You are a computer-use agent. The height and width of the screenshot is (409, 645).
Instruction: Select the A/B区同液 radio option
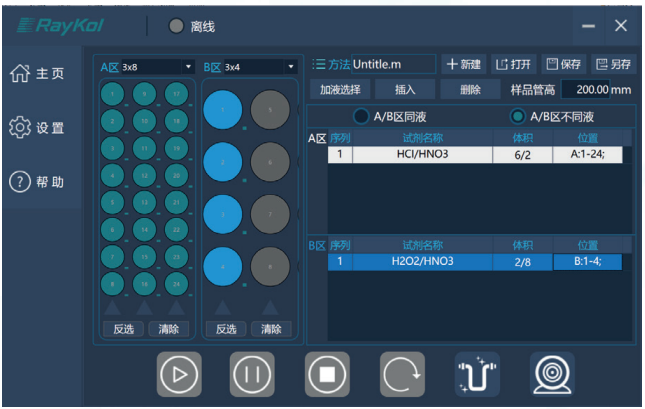[390, 115]
